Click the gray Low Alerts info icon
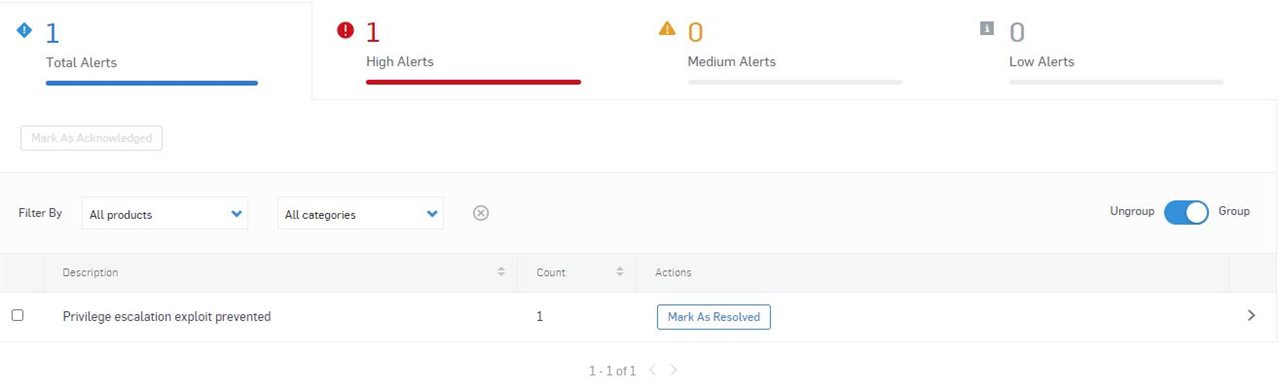The width and height of the screenshot is (1280, 390). [987, 29]
